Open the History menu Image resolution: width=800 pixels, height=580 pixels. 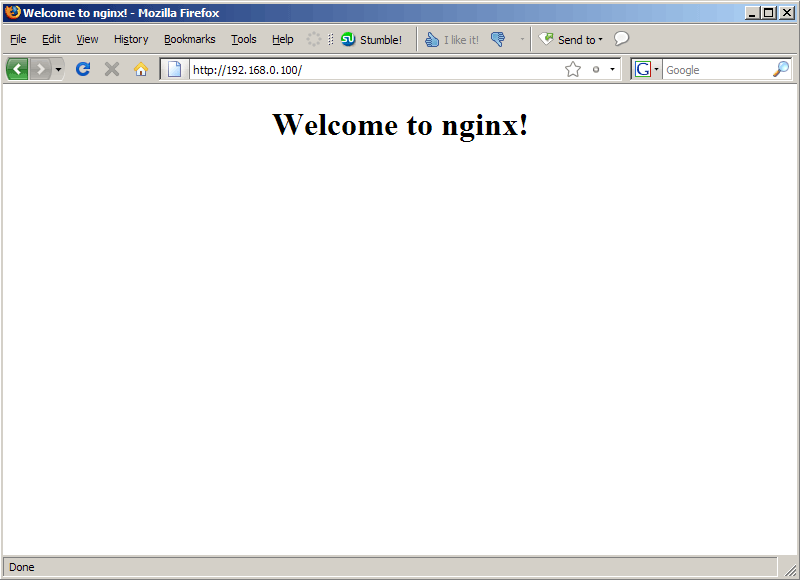[x=131, y=39]
